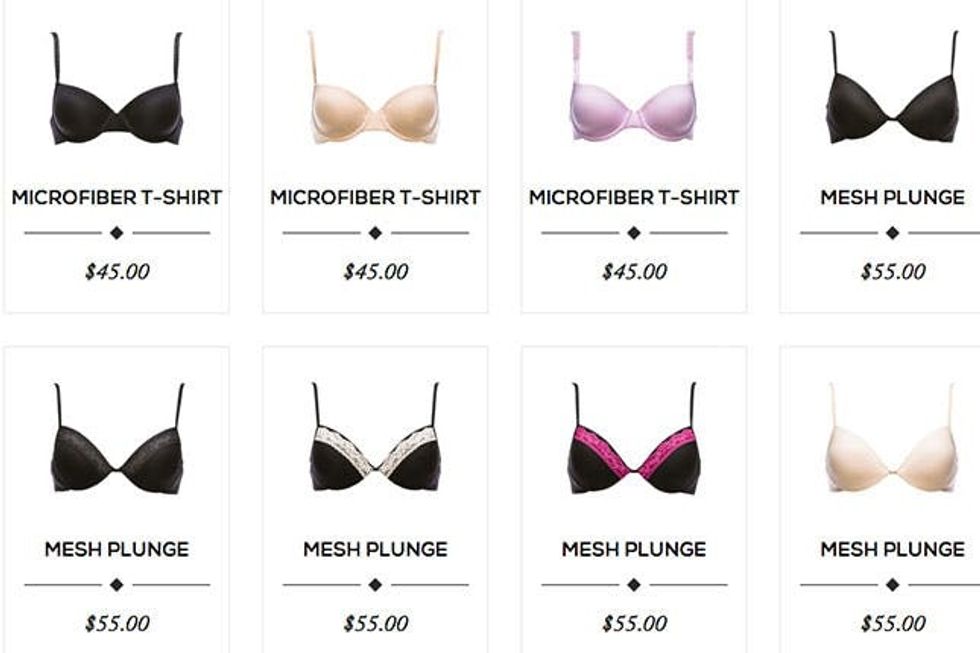The image size is (980, 653).
Task: Open the Mesh Plunge image with ivory lace trim
Action: [375, 439]
